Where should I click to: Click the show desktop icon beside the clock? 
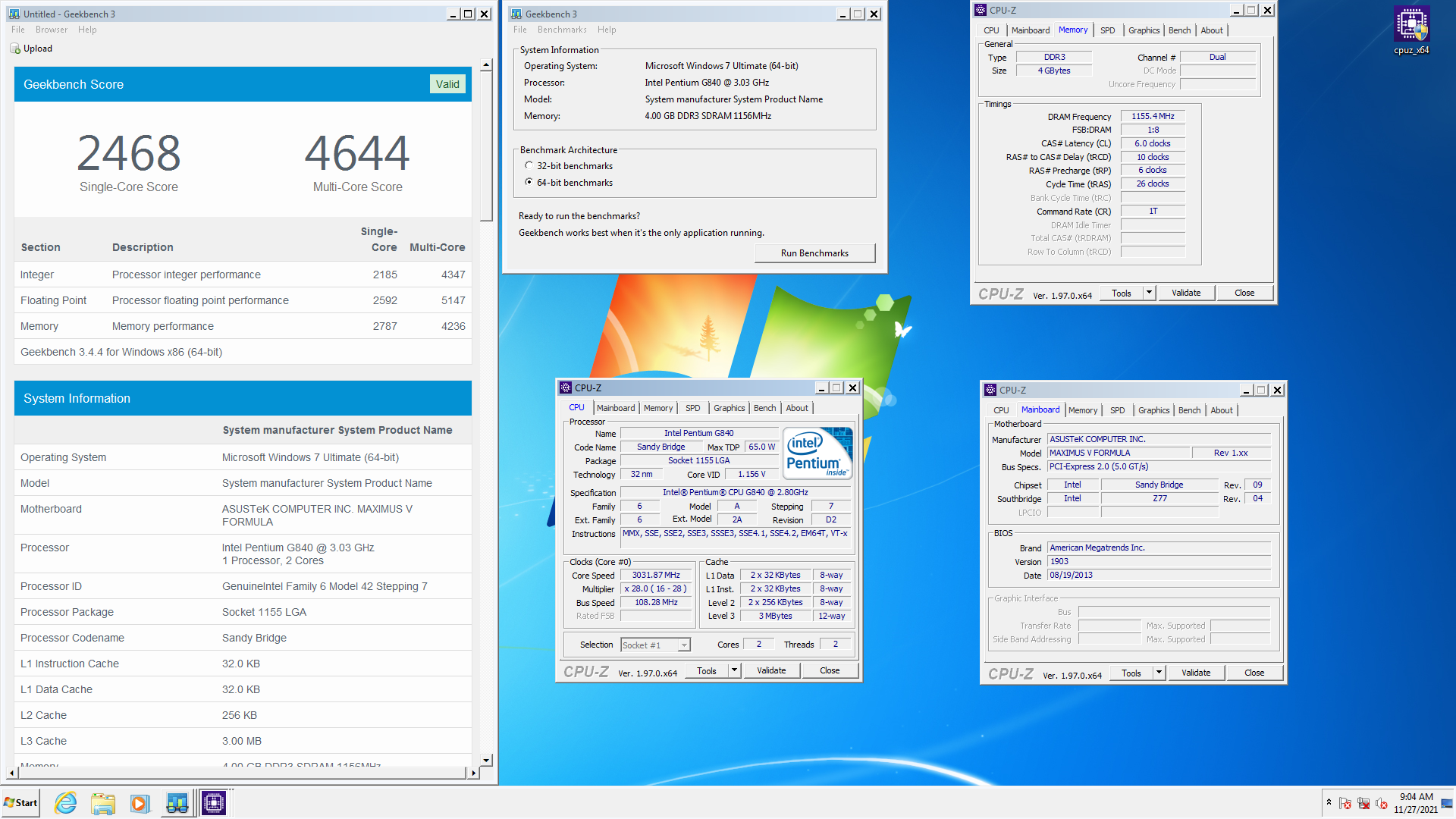point(1448,803)
